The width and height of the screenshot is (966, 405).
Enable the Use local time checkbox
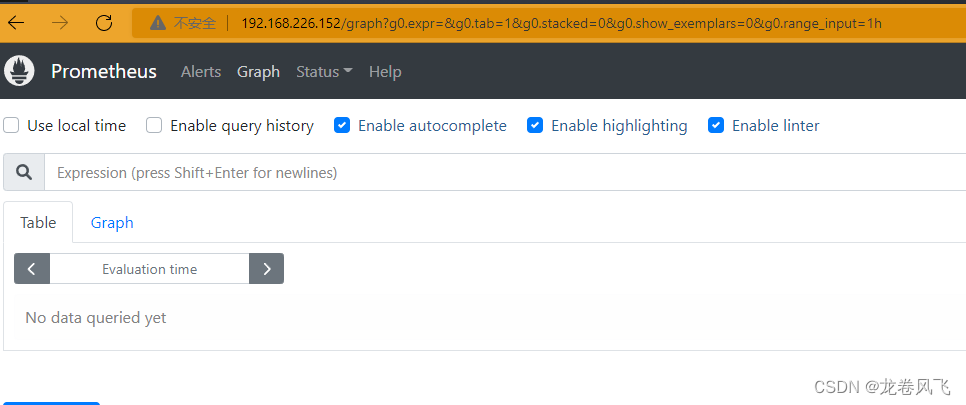click(x=11, y=126)
